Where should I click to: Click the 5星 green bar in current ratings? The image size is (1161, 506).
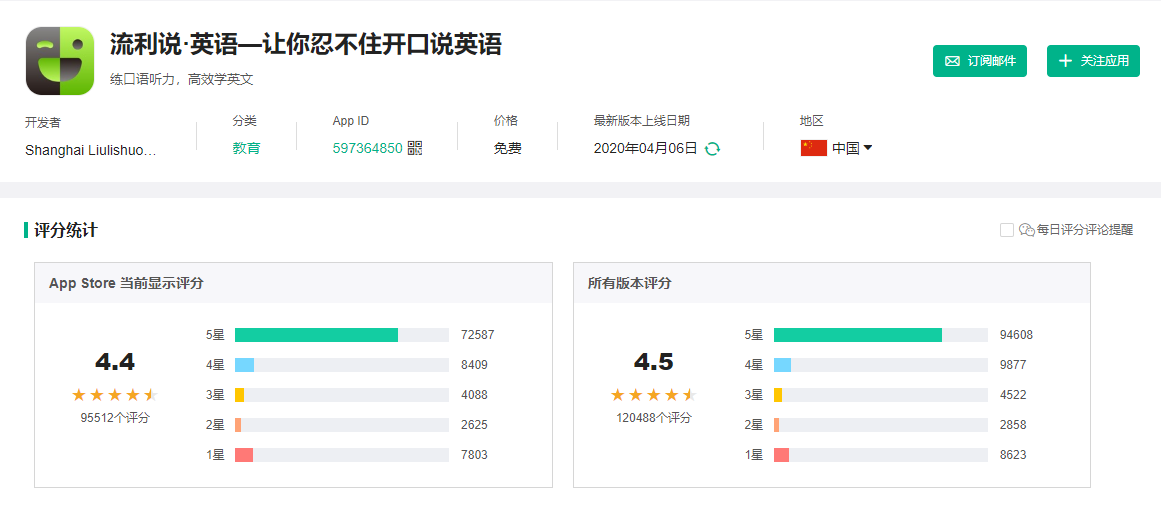pos(316,335)
